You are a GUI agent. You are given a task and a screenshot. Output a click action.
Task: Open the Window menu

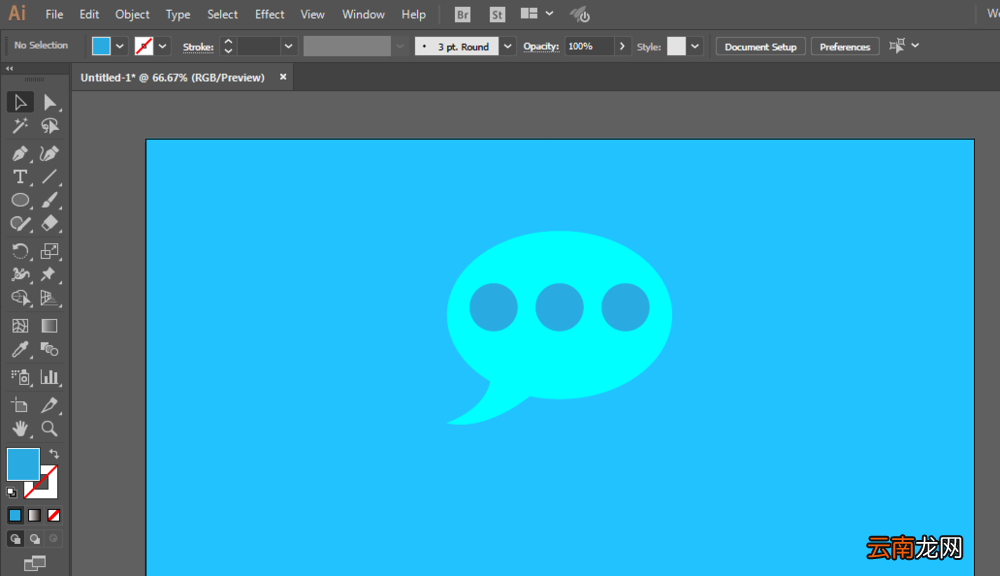point(363,14)
